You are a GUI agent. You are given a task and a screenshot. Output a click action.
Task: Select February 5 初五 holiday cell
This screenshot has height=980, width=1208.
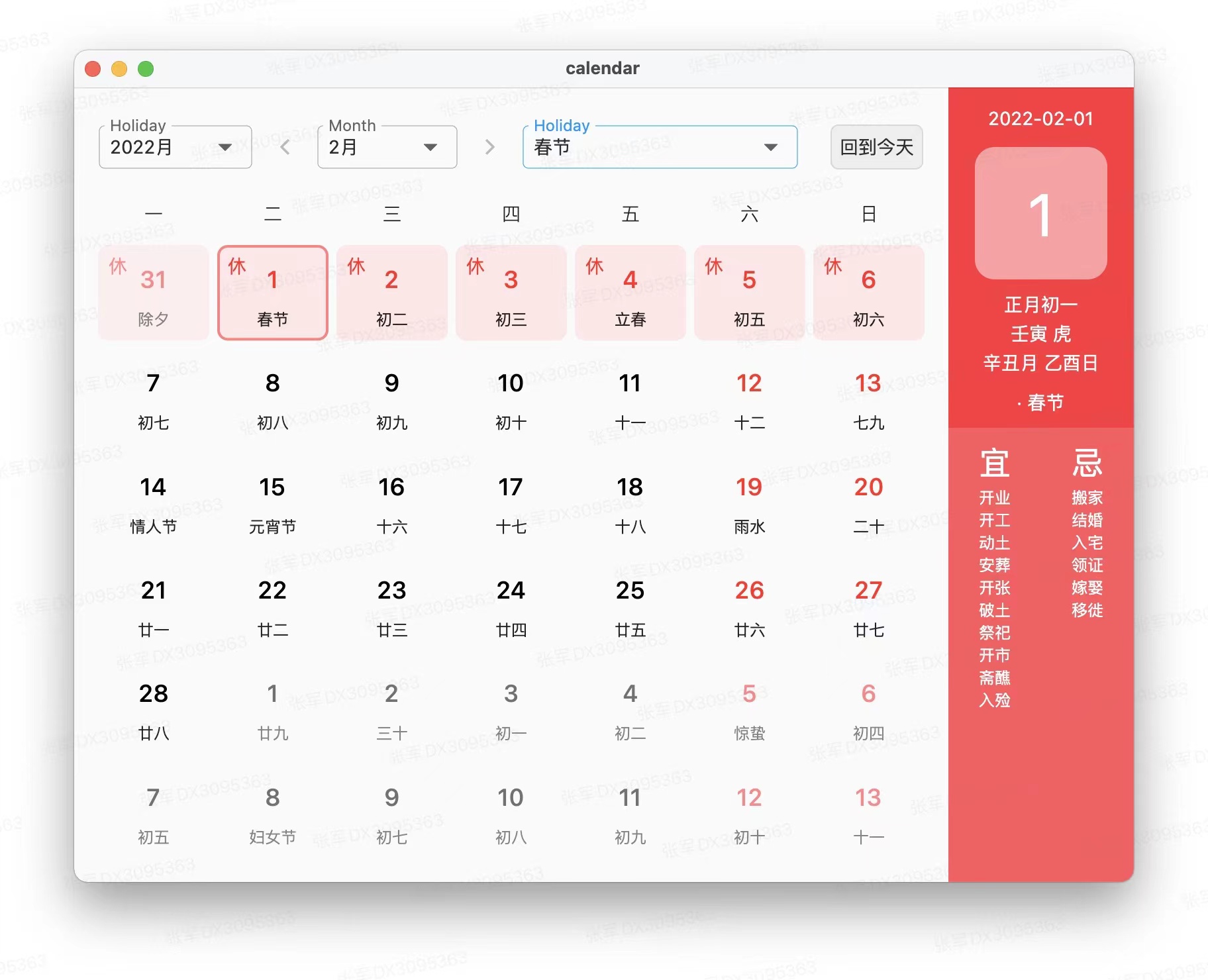[x=750, y=293]
